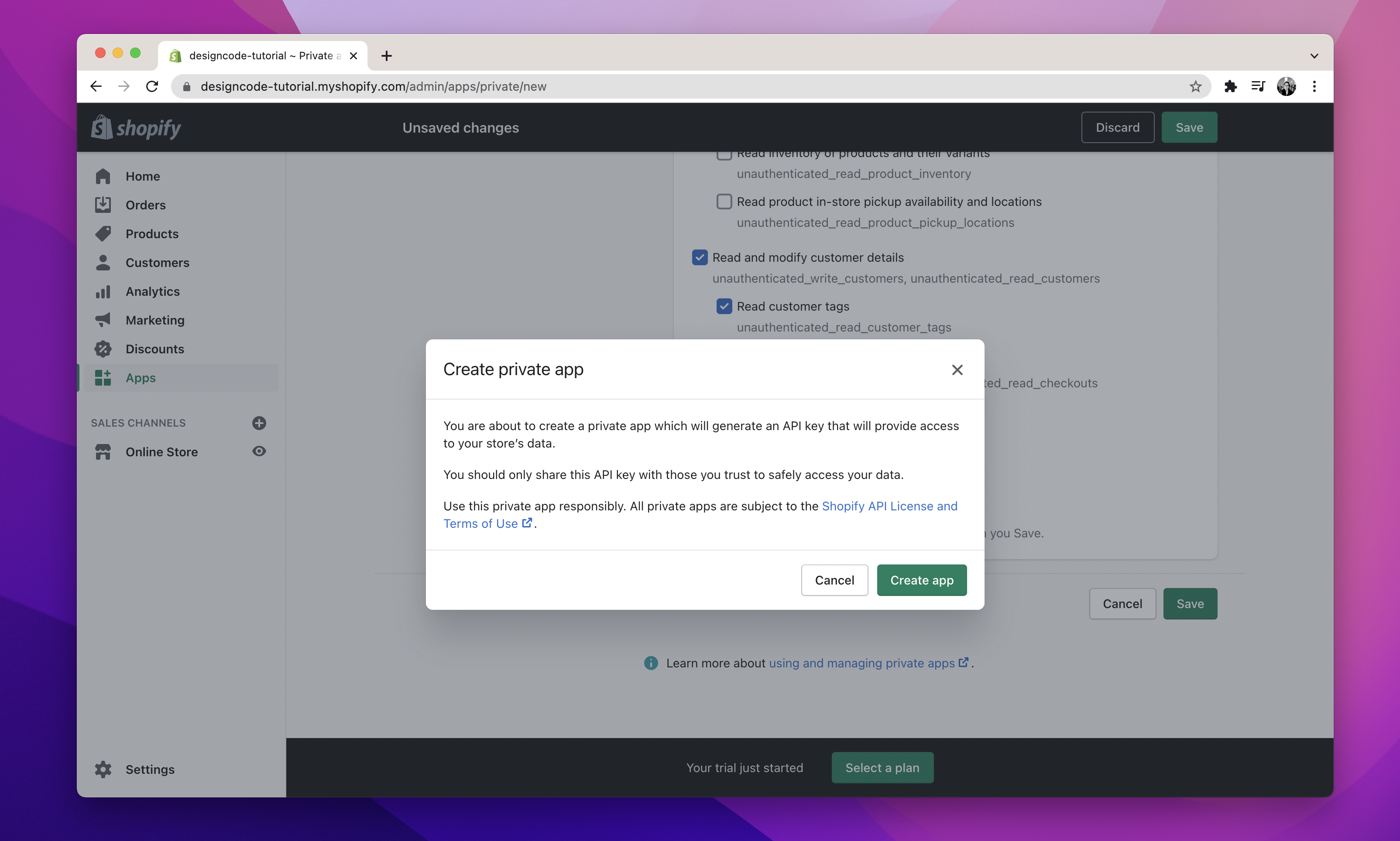Open Shopify API License and Terms link
1400x841 pixels.
[x=889, y=506]
